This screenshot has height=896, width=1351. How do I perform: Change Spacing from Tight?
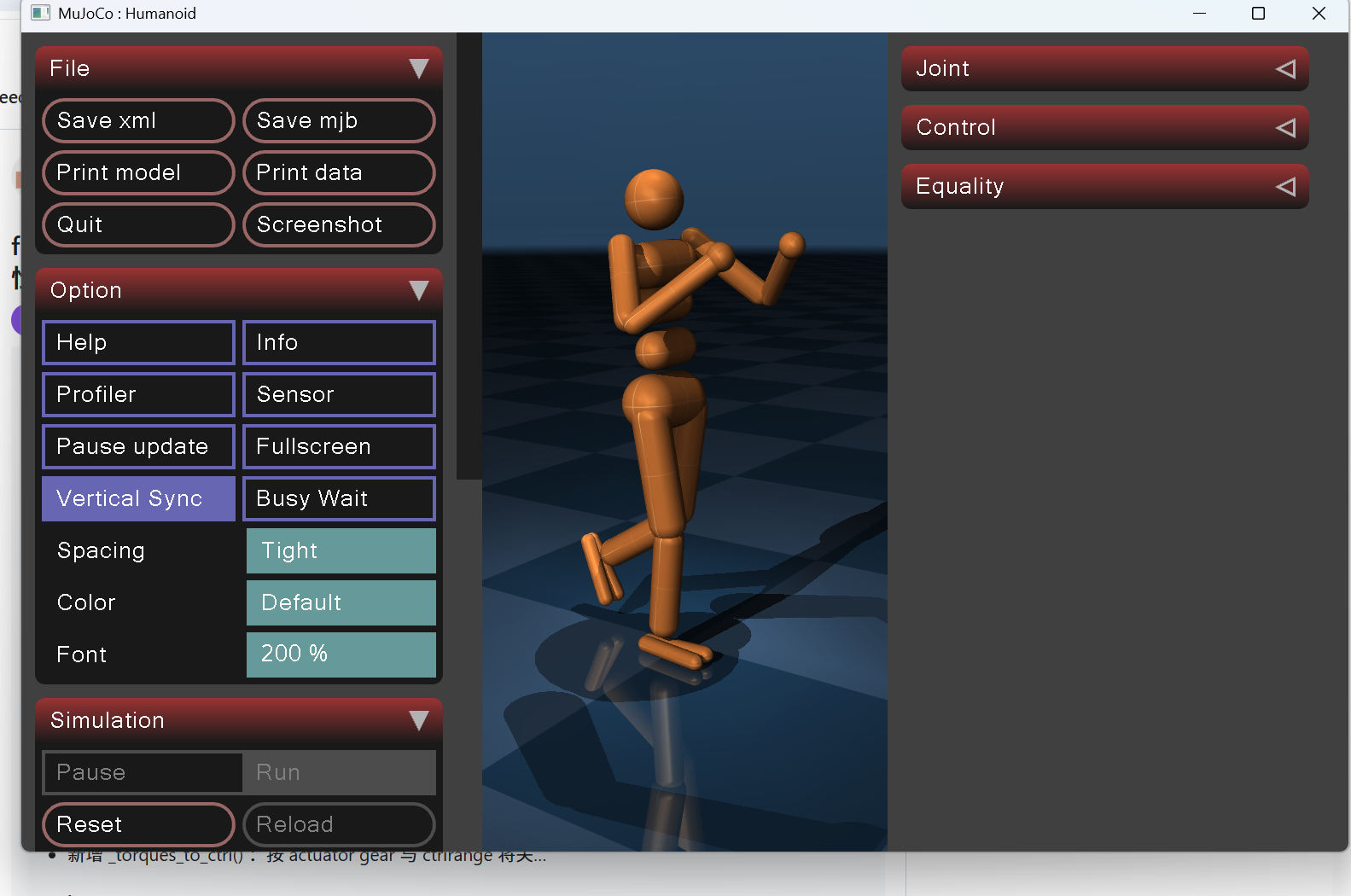tap(341, 550)
